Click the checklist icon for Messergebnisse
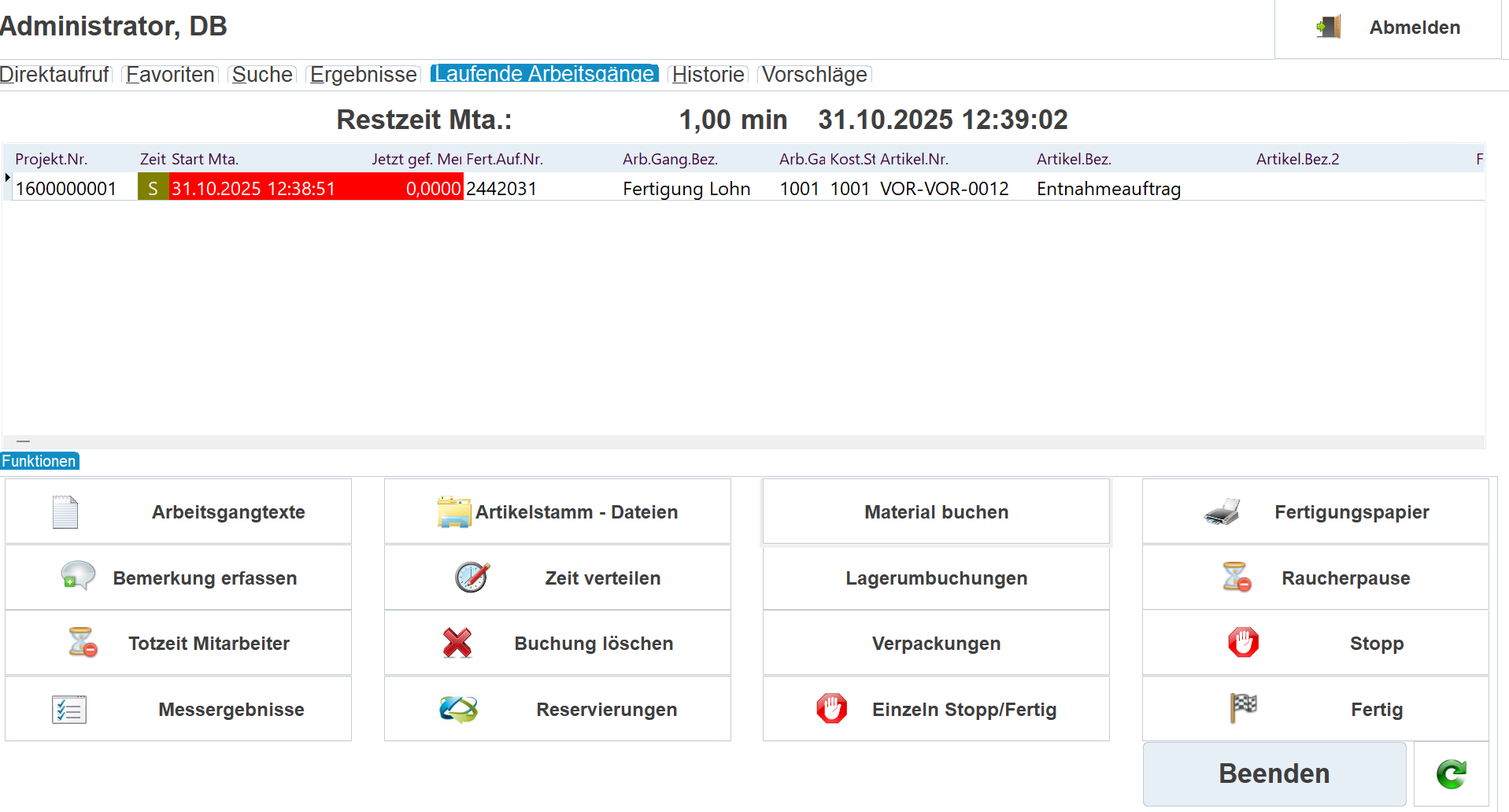 tap(69, 710)
